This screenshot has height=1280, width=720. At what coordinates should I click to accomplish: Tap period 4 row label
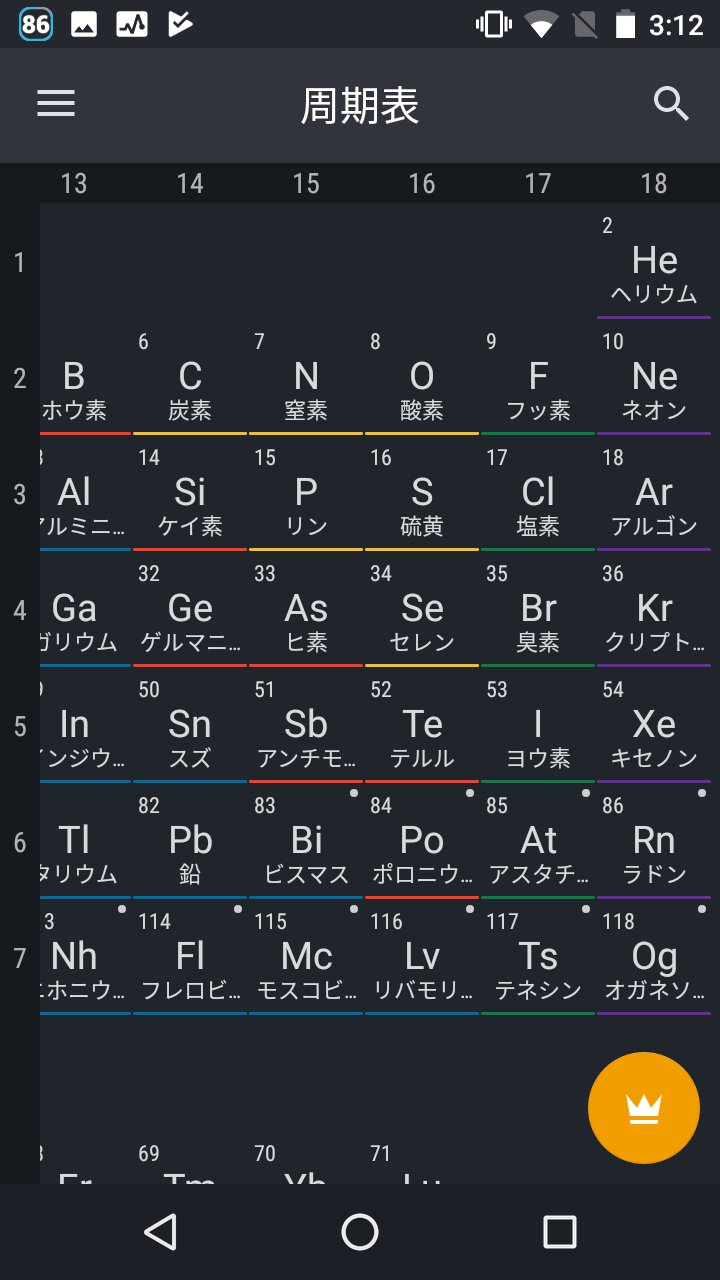click(20, 611)
